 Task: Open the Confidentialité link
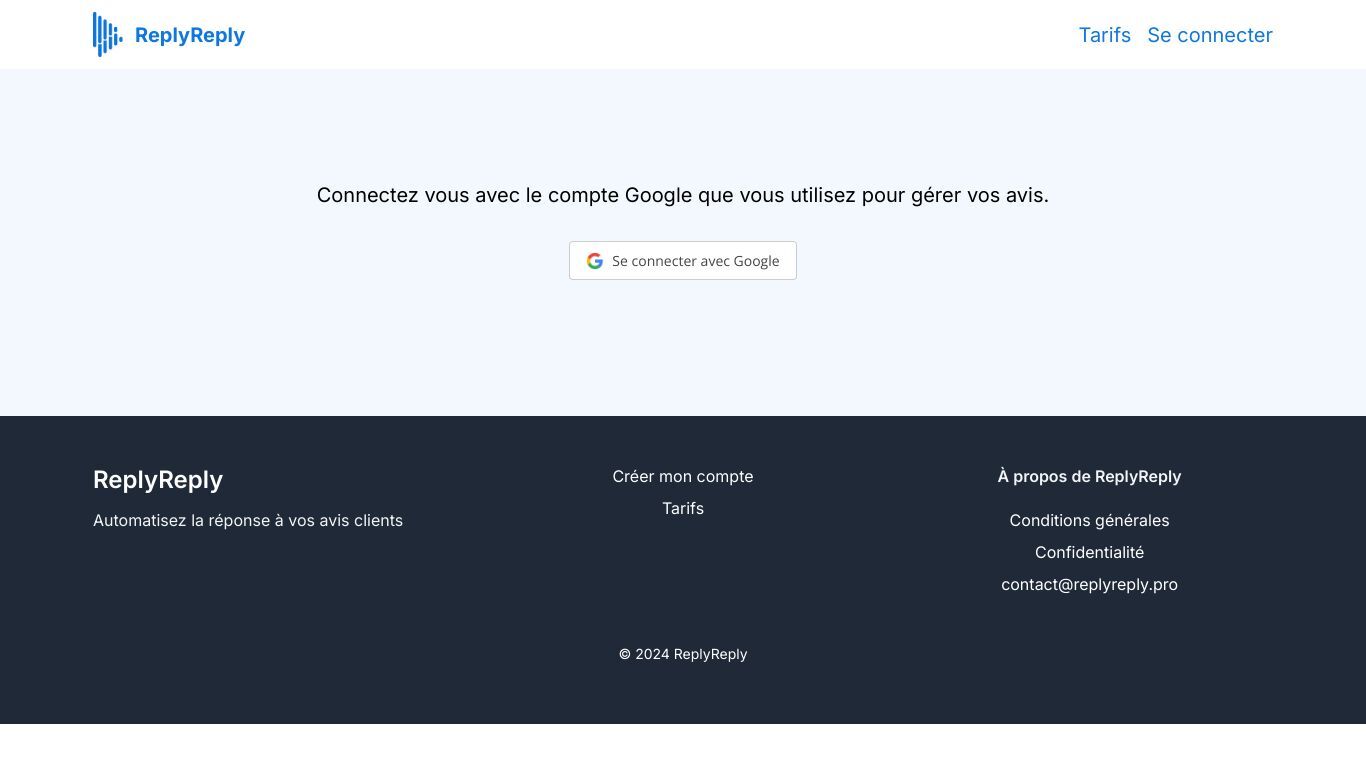(x=1089, y=552)
